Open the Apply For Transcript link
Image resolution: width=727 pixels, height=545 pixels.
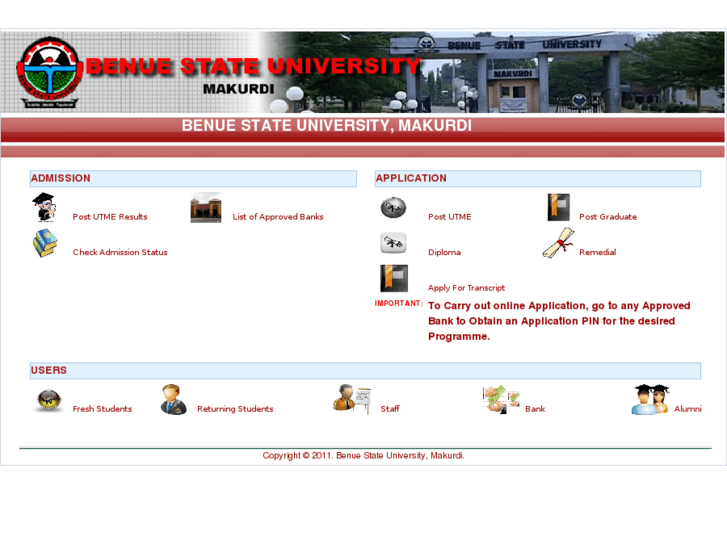tap(466, 288)
